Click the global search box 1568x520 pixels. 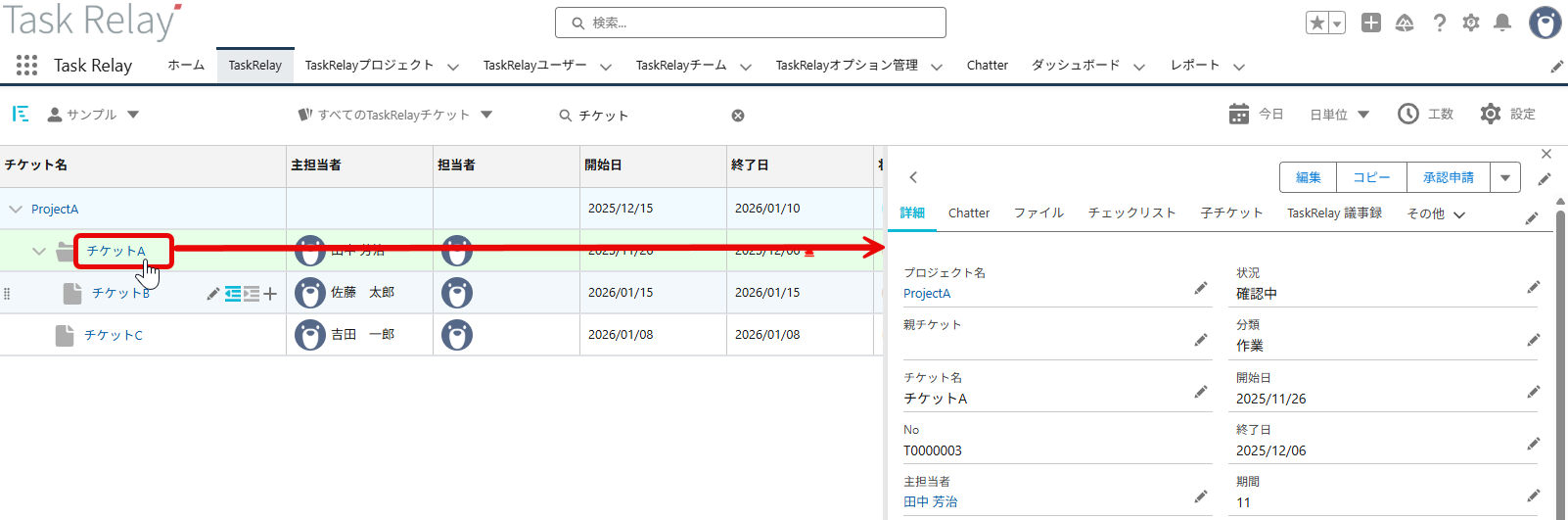(751, 23)
